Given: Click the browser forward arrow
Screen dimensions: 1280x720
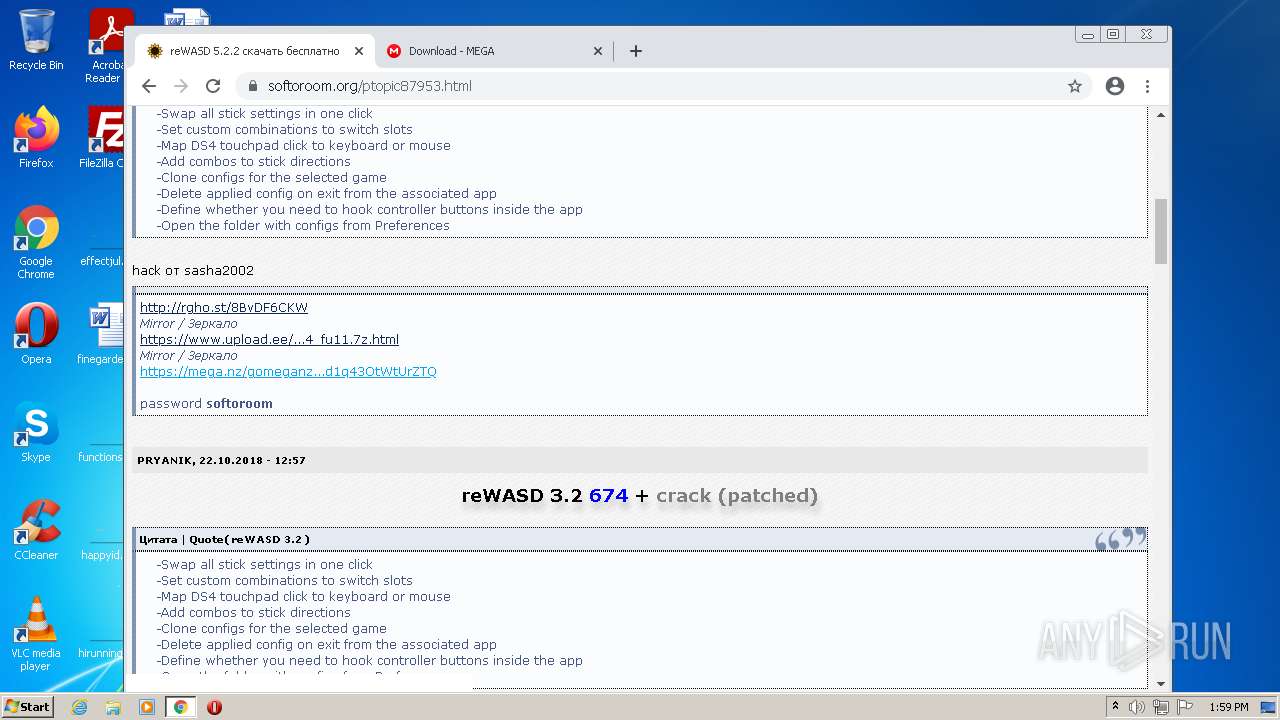Looking at the screenshot, I should (x=181, y=86).
